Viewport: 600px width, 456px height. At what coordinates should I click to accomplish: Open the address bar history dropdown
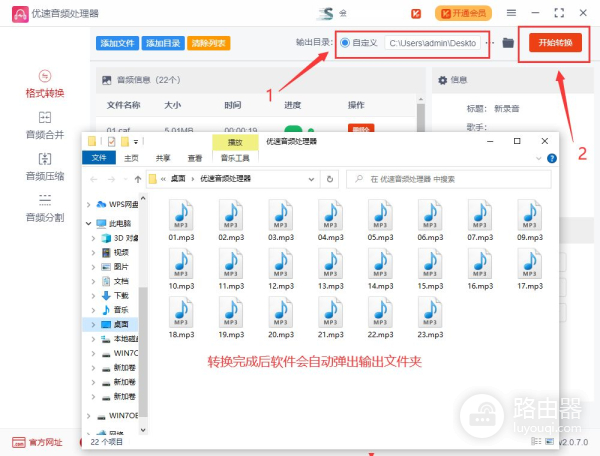coord(311,179)
